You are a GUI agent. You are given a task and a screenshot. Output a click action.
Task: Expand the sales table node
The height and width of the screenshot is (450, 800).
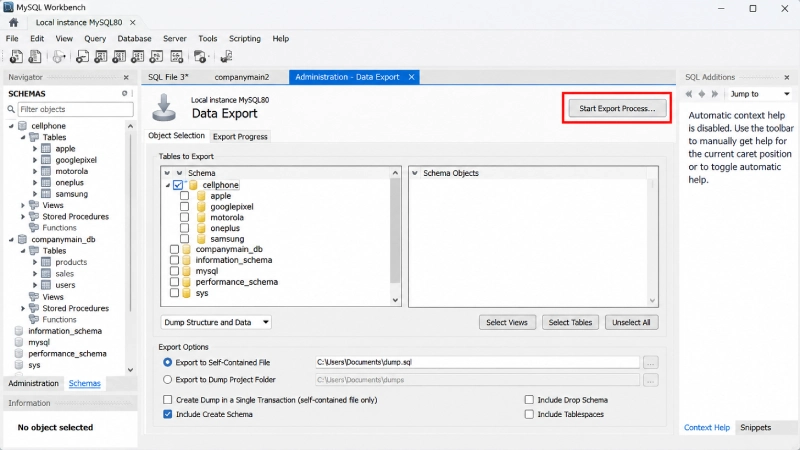(x=35, y=273)
